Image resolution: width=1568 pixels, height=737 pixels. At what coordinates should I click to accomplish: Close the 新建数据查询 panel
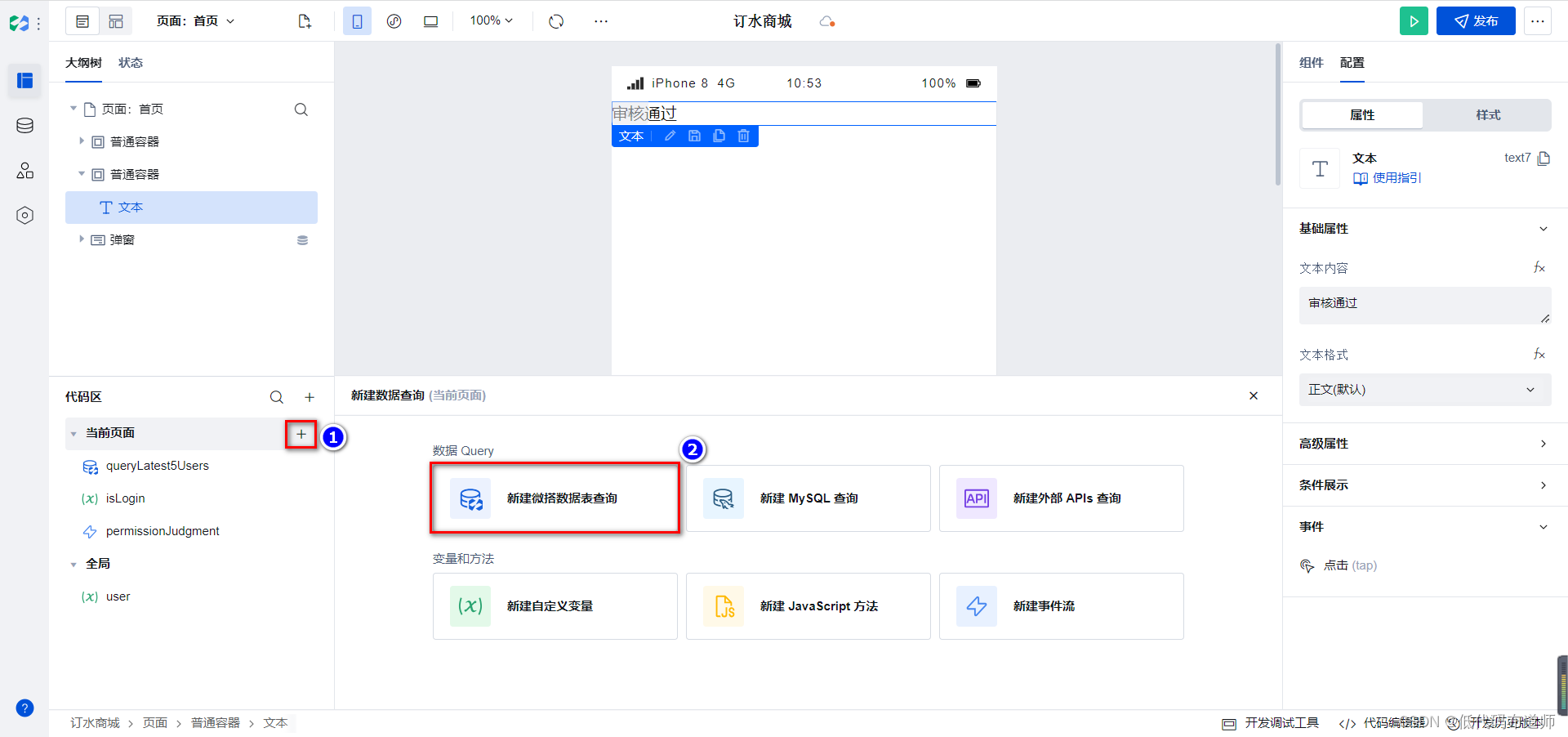coord(1254,395)
